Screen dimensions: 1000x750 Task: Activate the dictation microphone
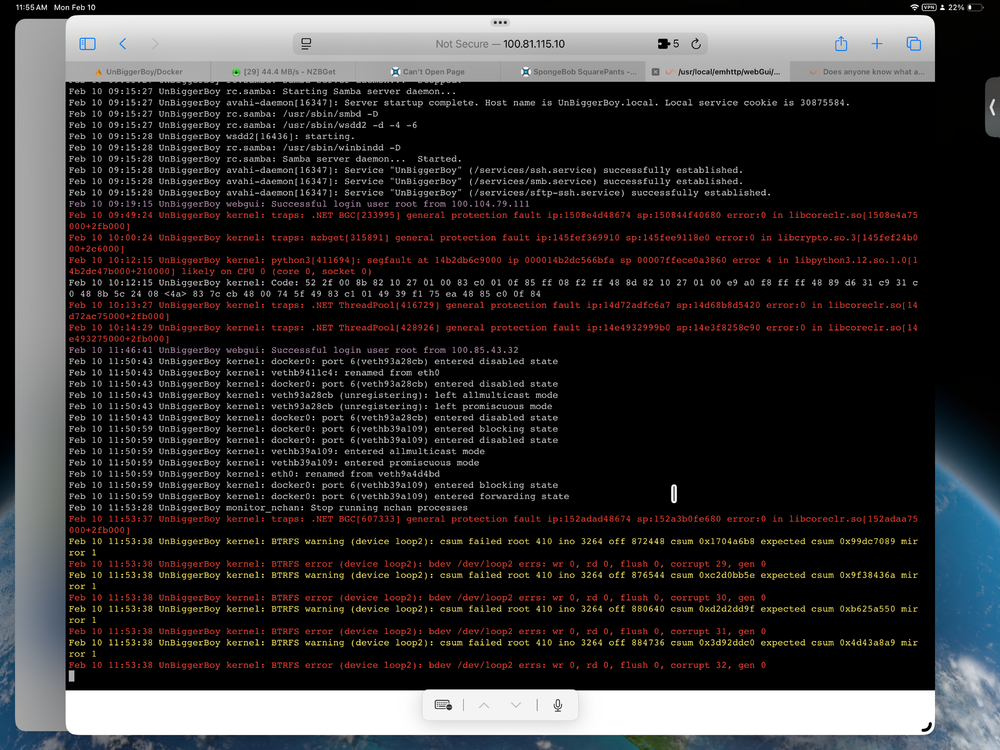point(557,705)
